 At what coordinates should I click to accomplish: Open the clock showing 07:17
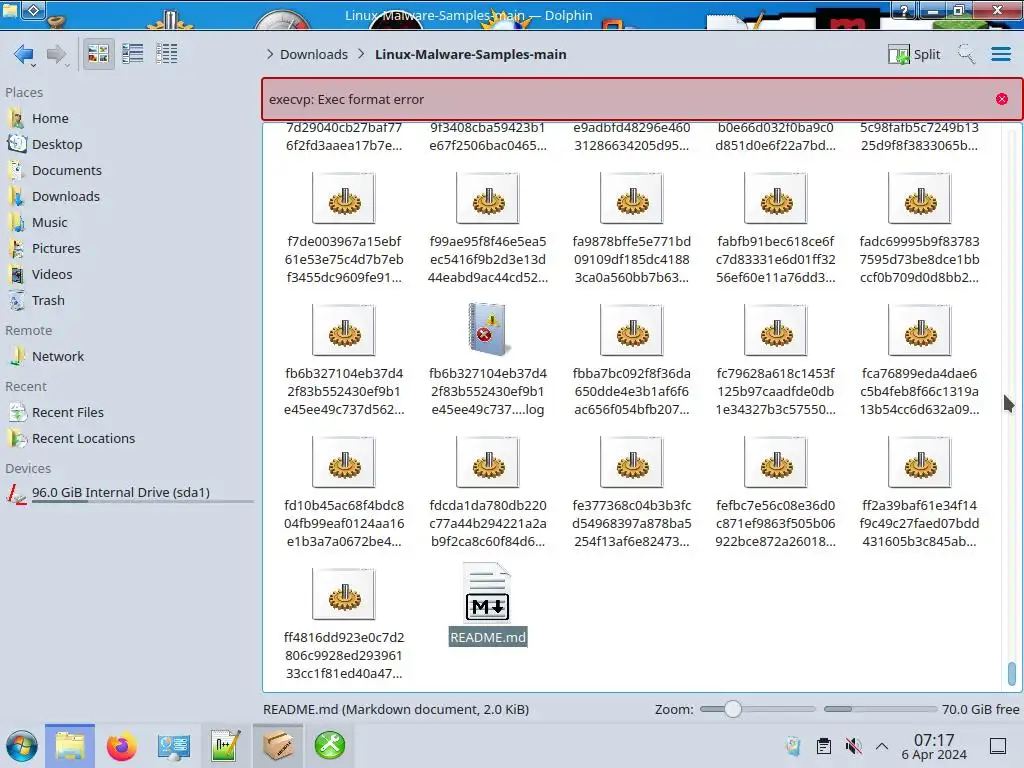934,746
